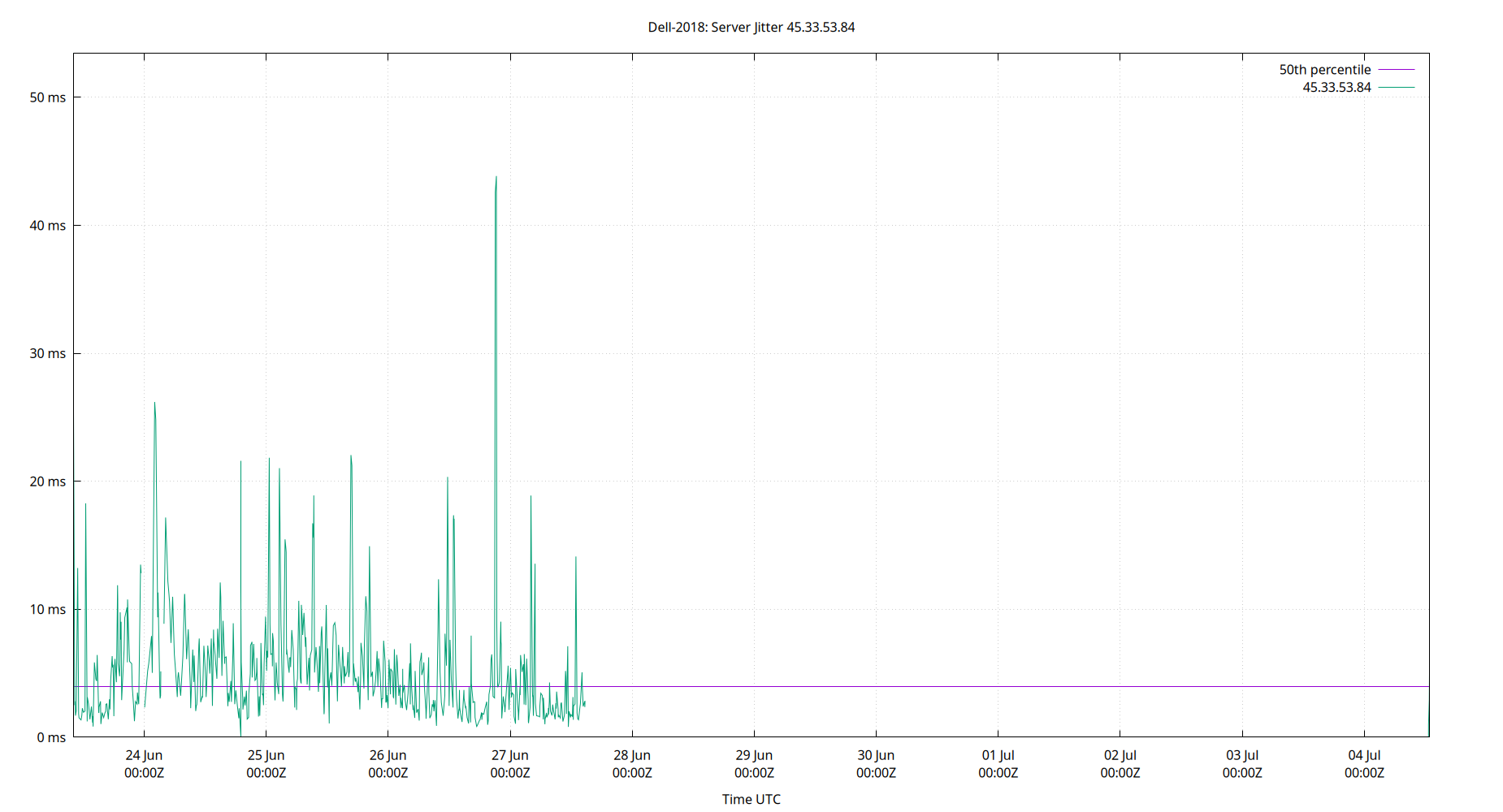This screenshot has width=1503, height=812.
Task: Click the legend line sample beside '50th percentile'
Action: tap(1396, 70)
